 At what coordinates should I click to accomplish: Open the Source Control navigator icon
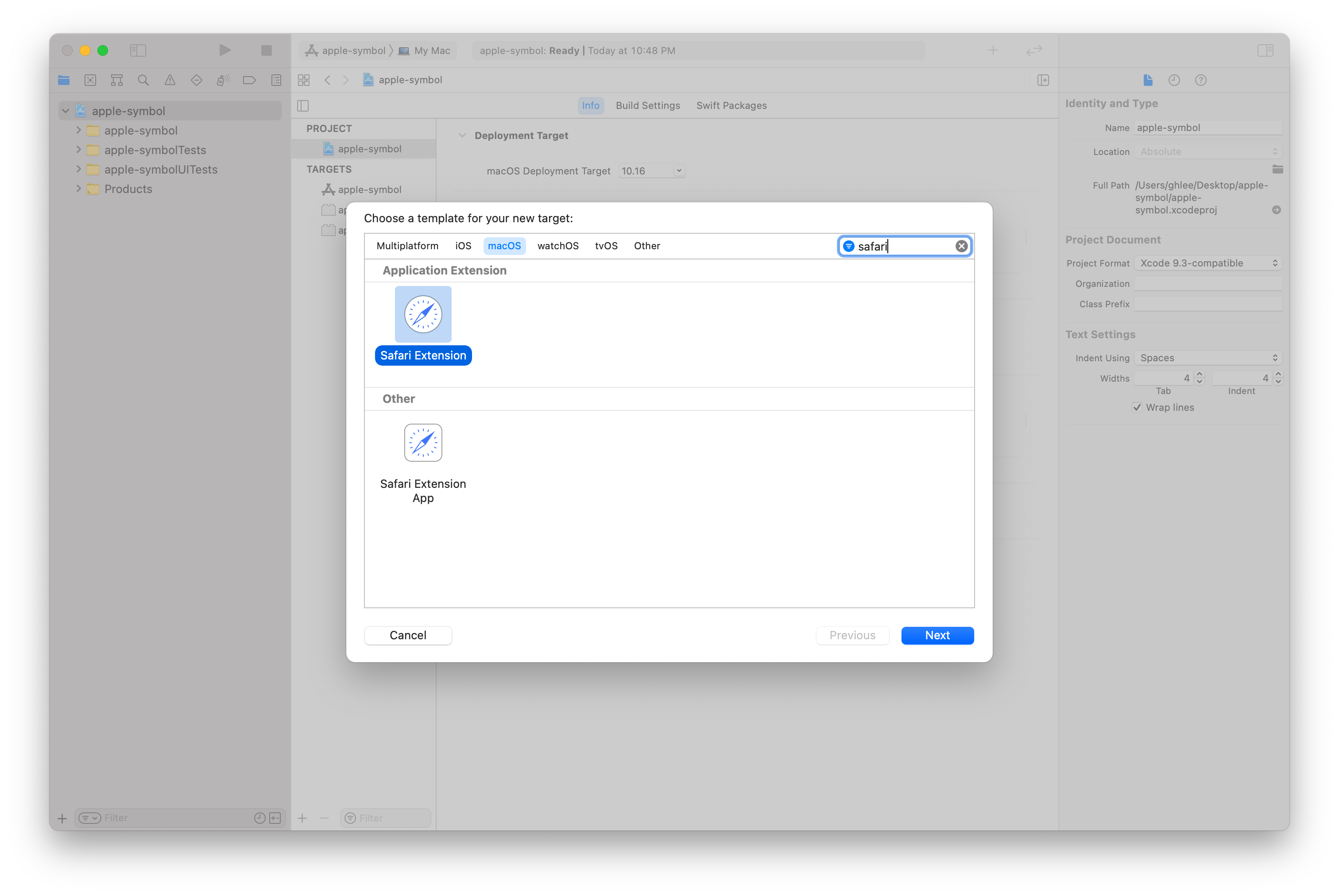pyautogui.click(x=90, y=80)
